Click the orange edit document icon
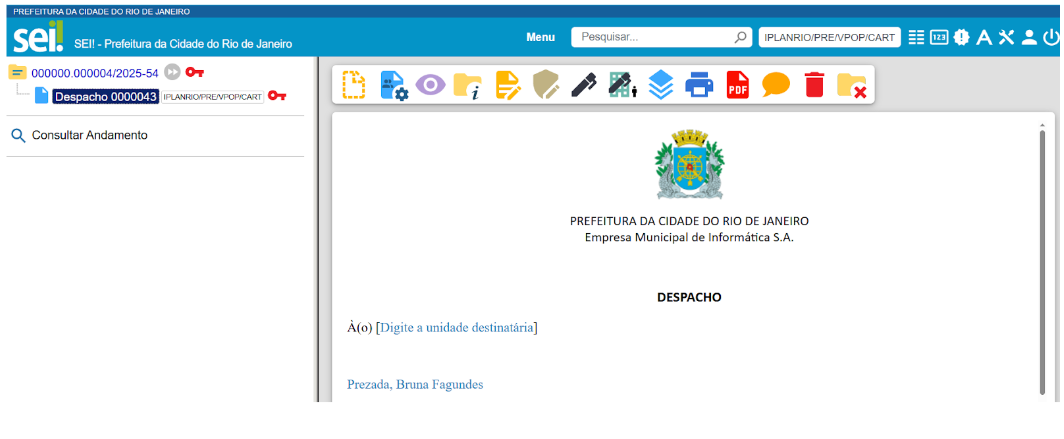The image size is (1064, 439). click(508, 85)
